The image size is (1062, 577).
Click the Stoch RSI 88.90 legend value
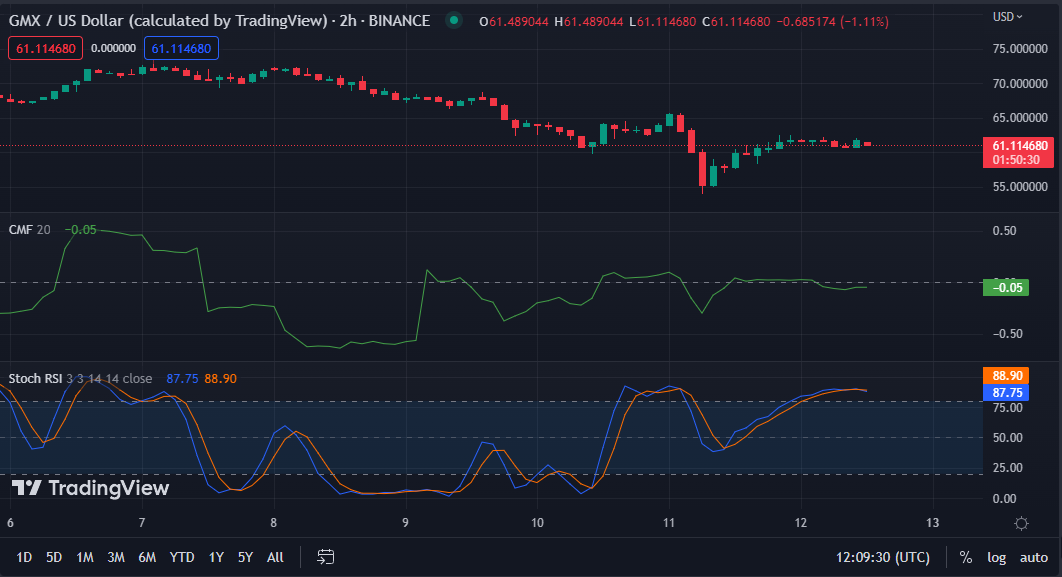pyautogui.click(x=221, y=379)
